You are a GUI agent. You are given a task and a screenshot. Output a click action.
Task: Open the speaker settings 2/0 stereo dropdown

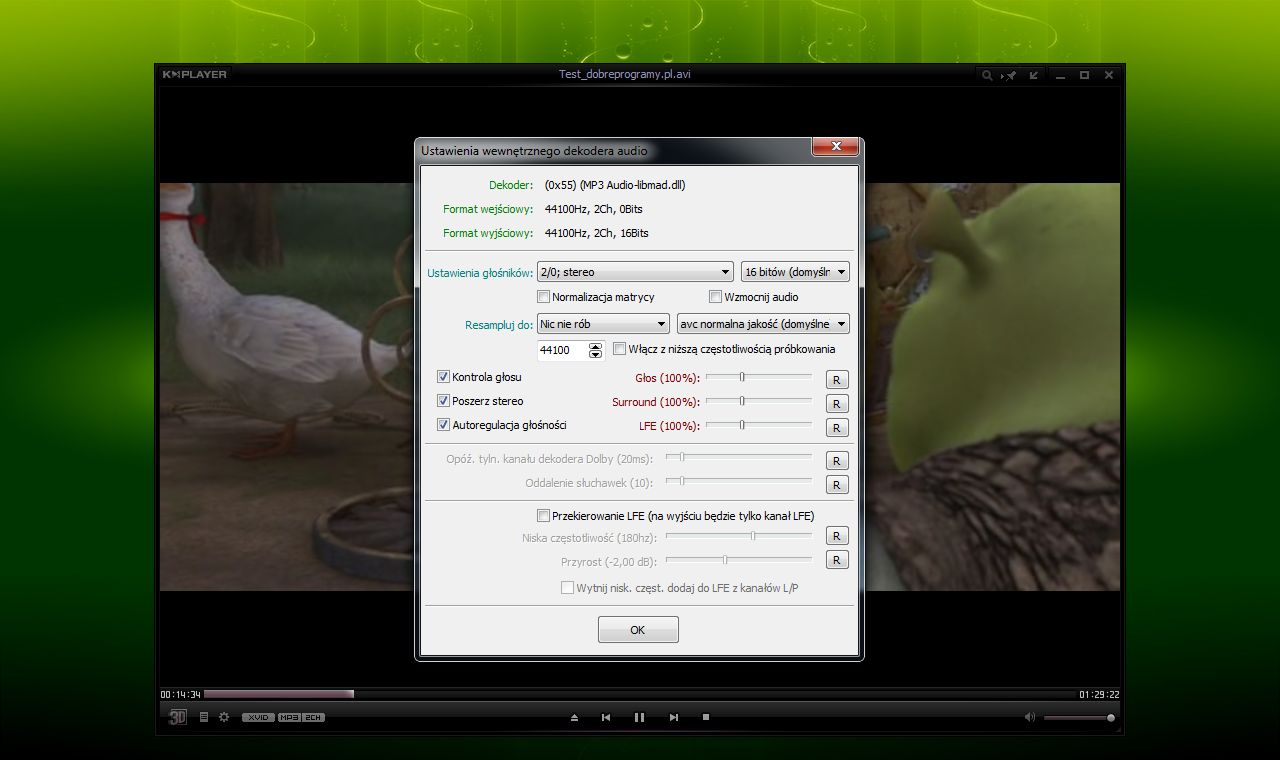[x=636, y=272]
